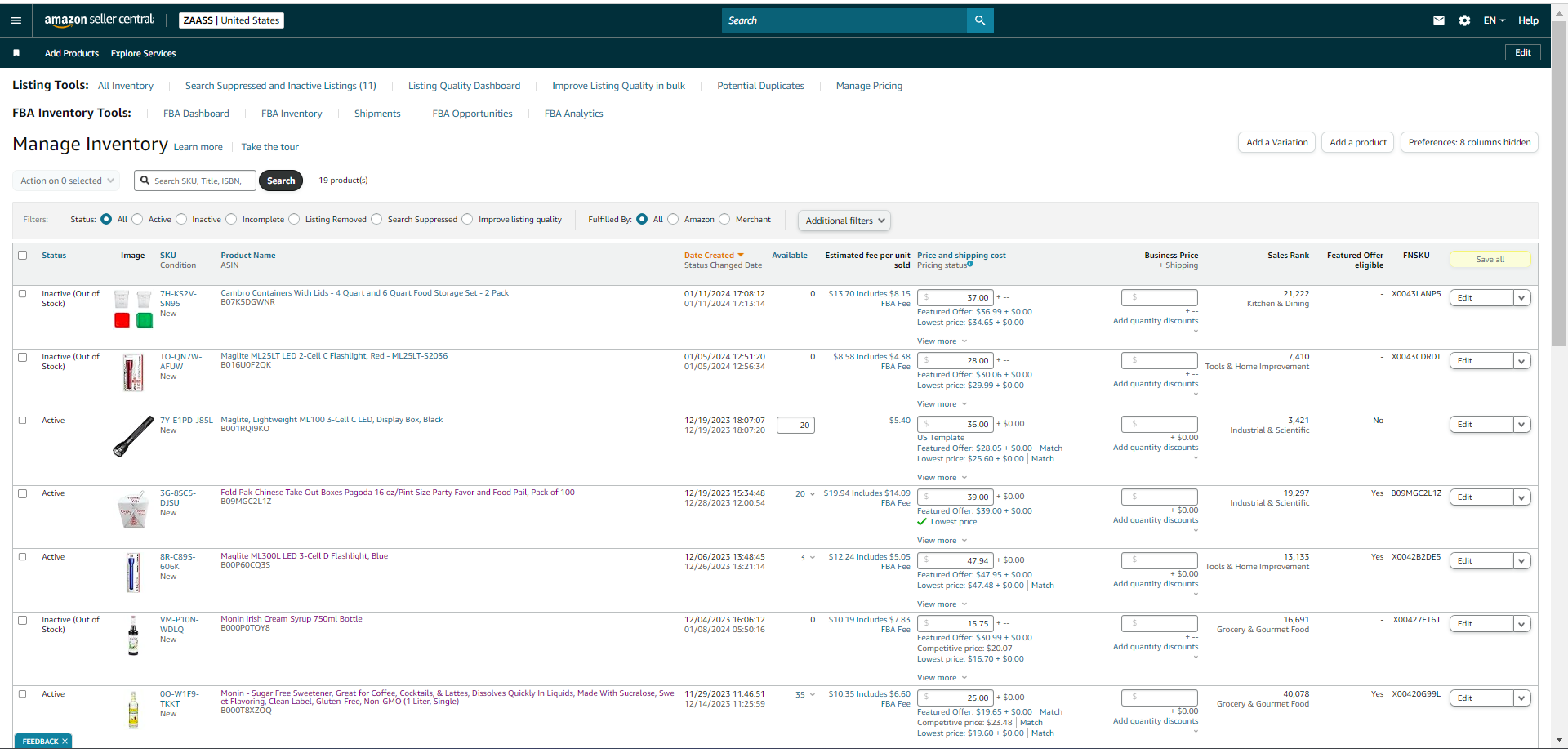1568x749 pixels.
Task: Open Explore Services menu item
Action: pyautogui.click(x=144, y=53)
